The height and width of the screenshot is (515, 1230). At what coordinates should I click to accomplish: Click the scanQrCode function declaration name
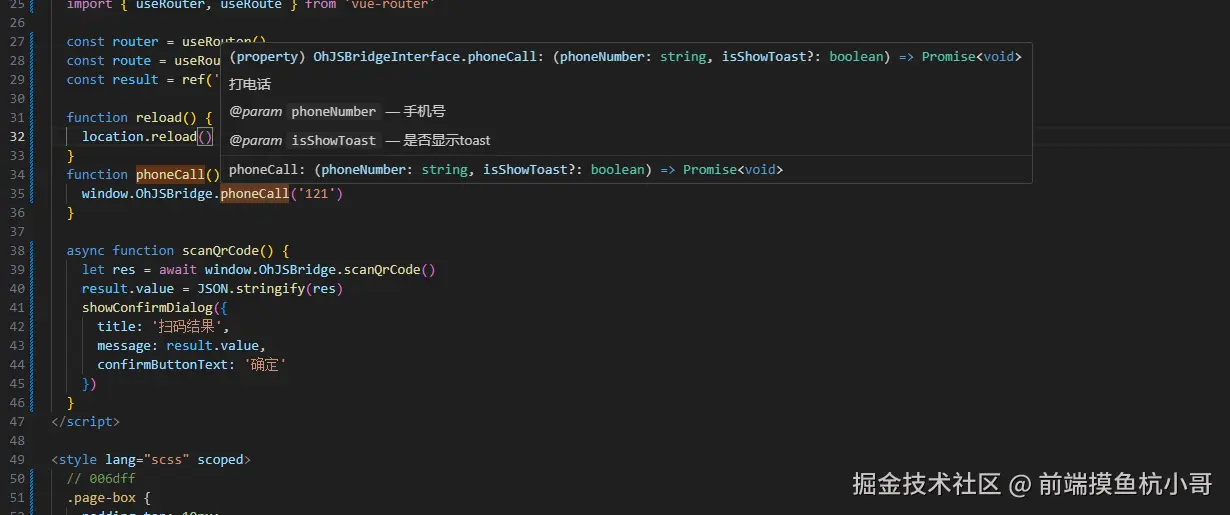click(220, 250)
